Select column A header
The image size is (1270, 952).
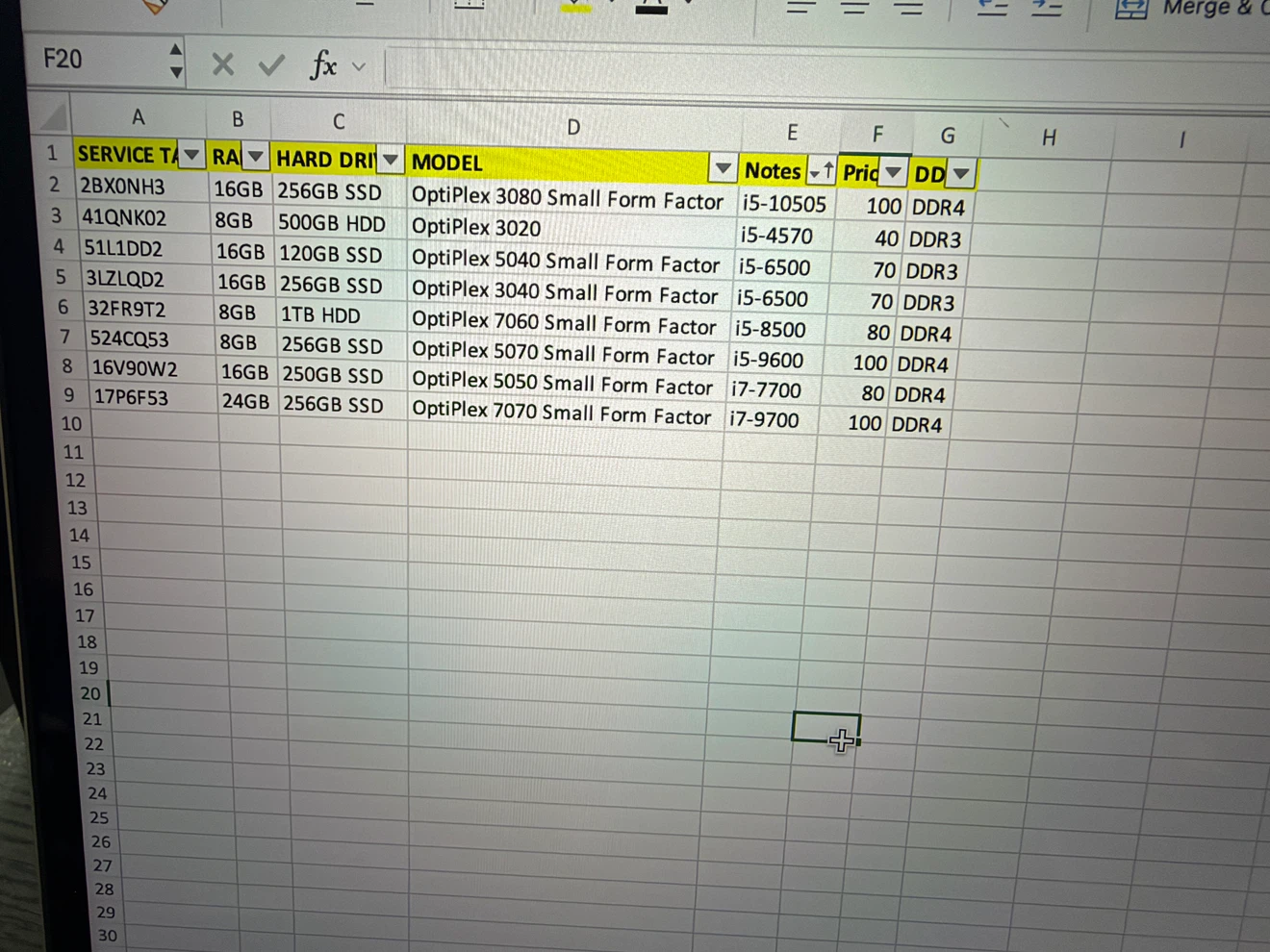coord(139,117)
